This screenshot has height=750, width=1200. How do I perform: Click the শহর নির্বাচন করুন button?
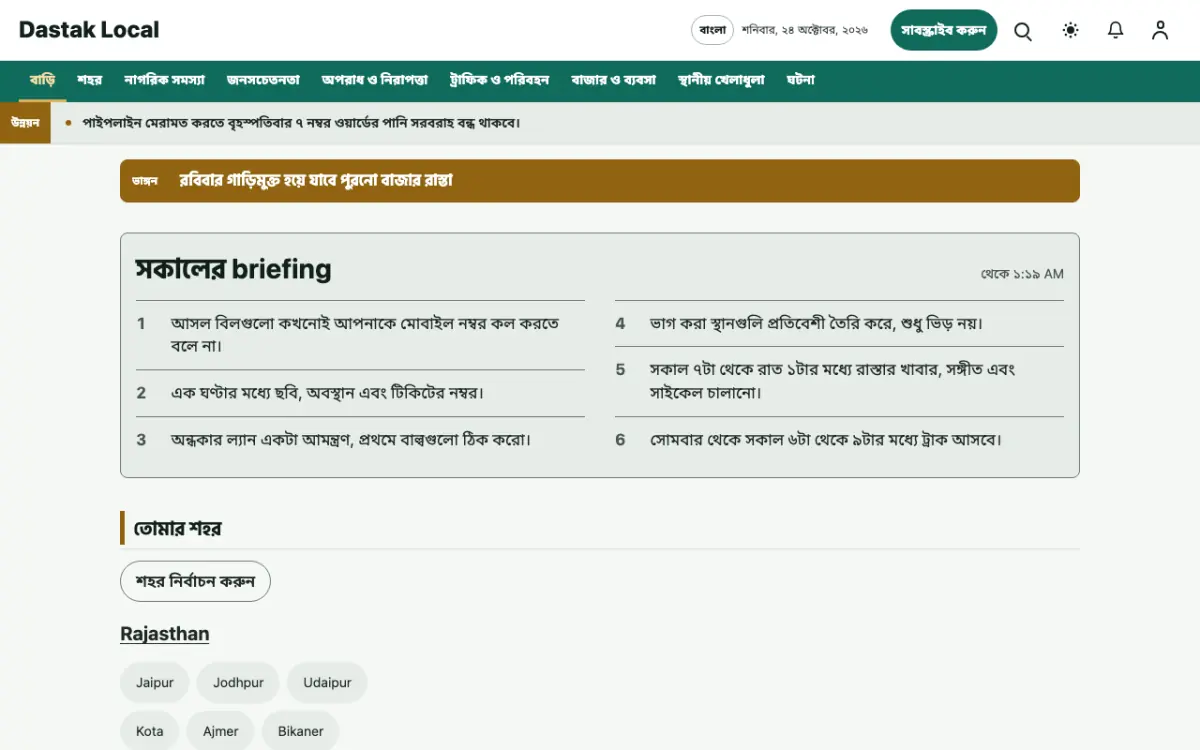195,581
